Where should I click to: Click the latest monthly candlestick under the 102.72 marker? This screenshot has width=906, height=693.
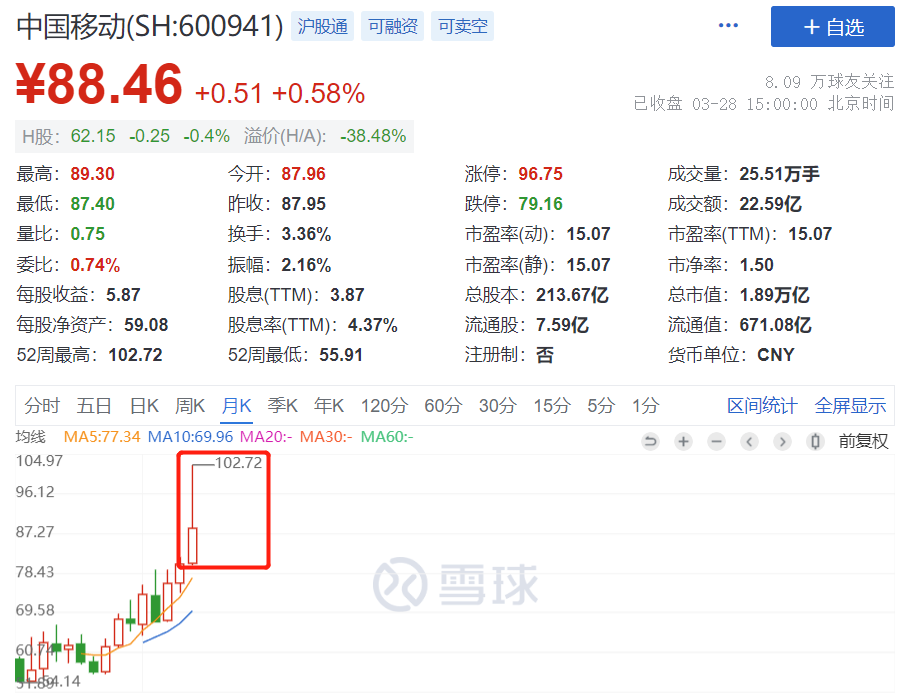pos(192,545)
